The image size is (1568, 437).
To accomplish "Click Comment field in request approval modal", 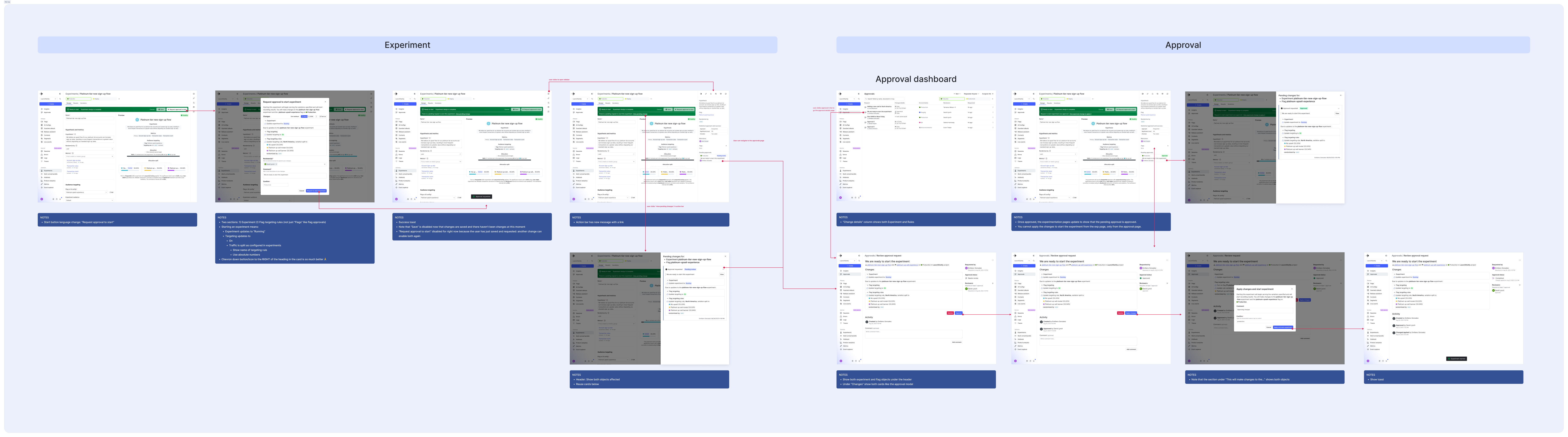I will click(x=295, y=176).
